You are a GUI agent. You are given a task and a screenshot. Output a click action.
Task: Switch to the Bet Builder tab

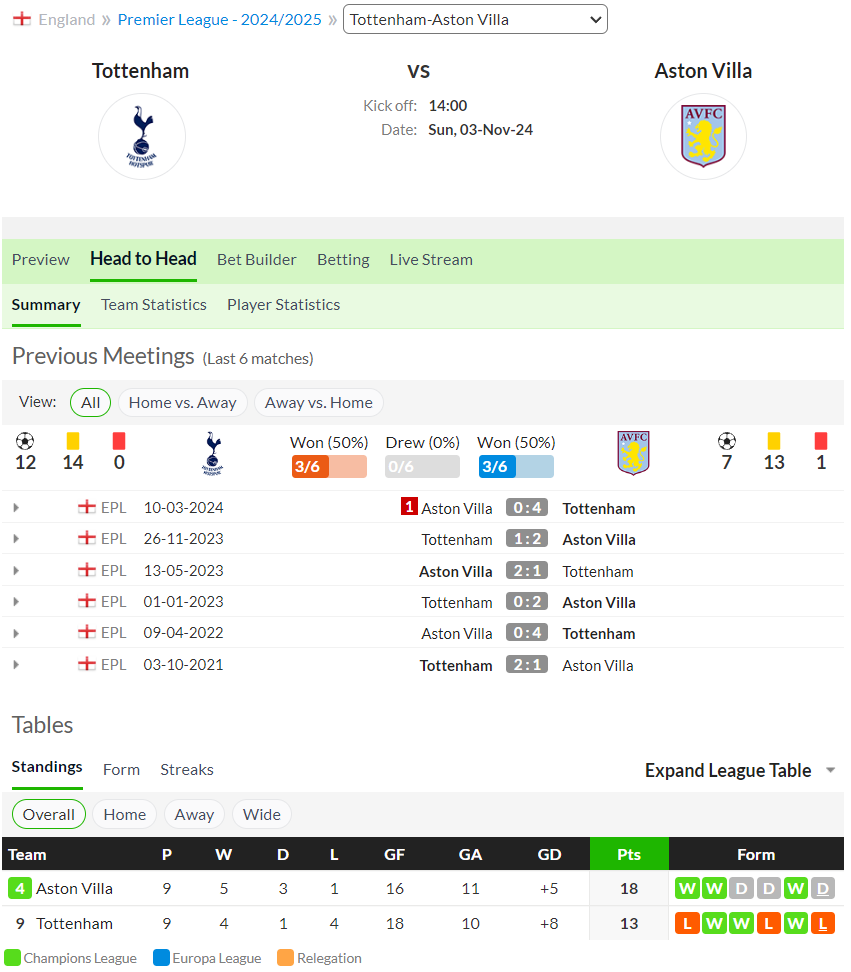(x=257, y=259)
